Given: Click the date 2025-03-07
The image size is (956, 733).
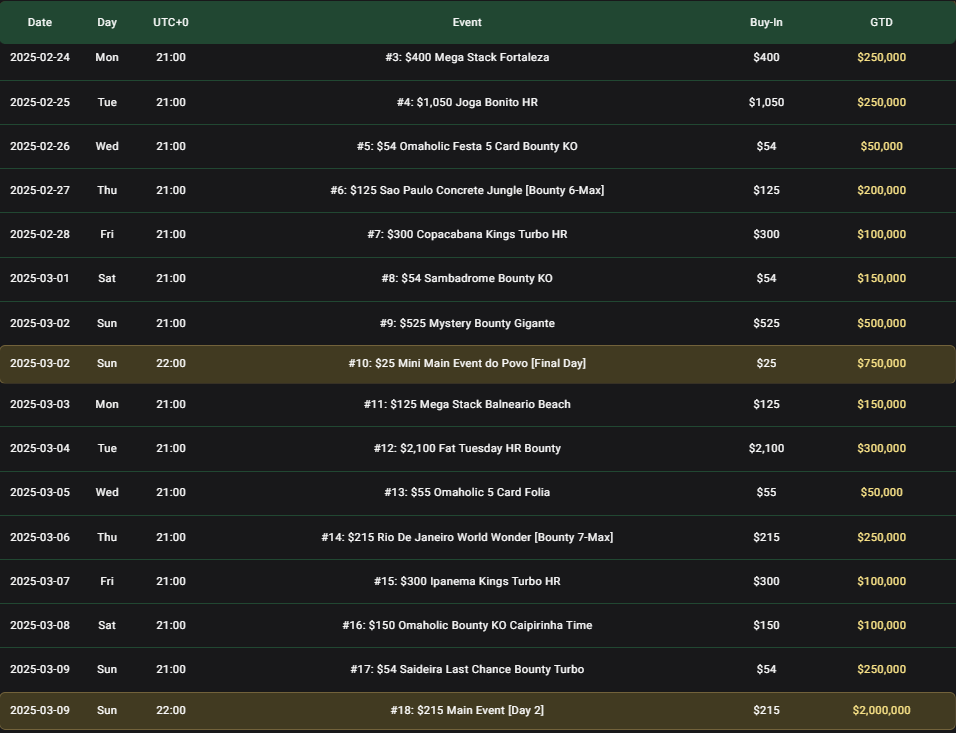Looking at the screenshot, I should pos(40,581).
